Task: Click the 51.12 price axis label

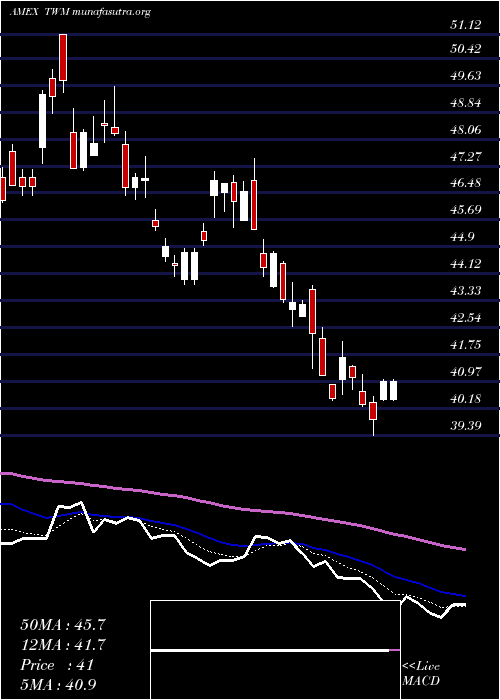Action: pyautogui.click(x=466, y=25)
